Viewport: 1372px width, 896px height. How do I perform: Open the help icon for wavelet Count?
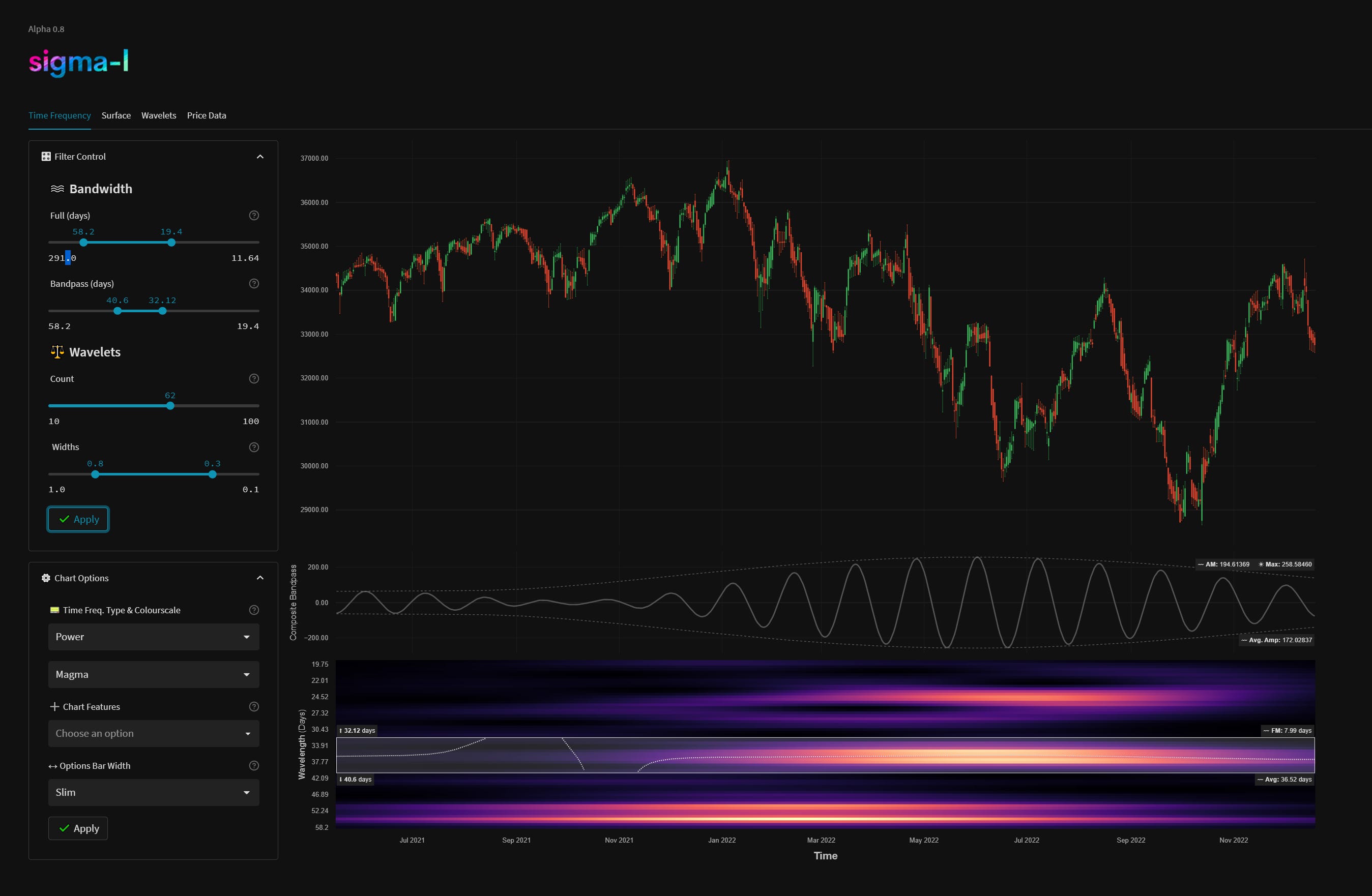pyautogui.click(x=254, y=378)
